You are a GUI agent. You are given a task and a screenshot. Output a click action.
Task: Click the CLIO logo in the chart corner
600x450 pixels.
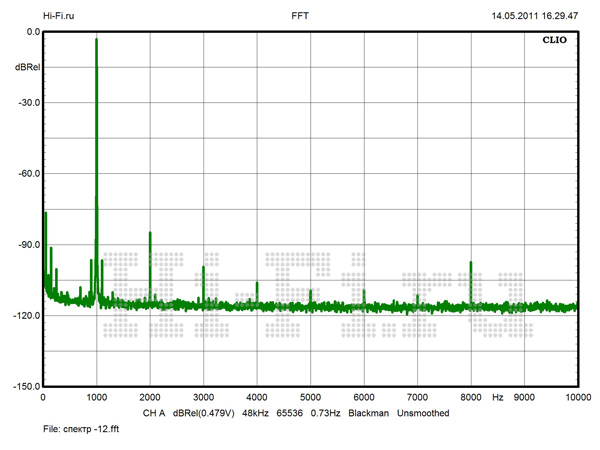pos(553,42)
